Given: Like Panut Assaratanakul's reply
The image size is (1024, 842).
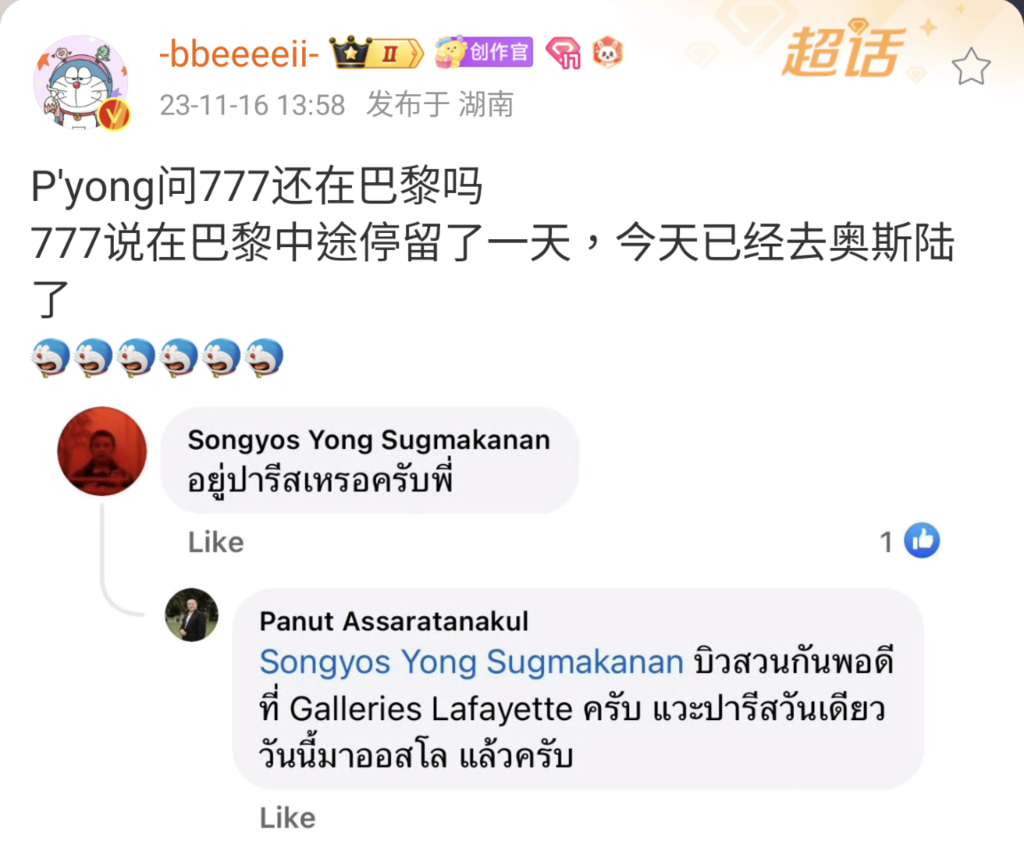Looking at the screenshot, I should tap(287, 818).
